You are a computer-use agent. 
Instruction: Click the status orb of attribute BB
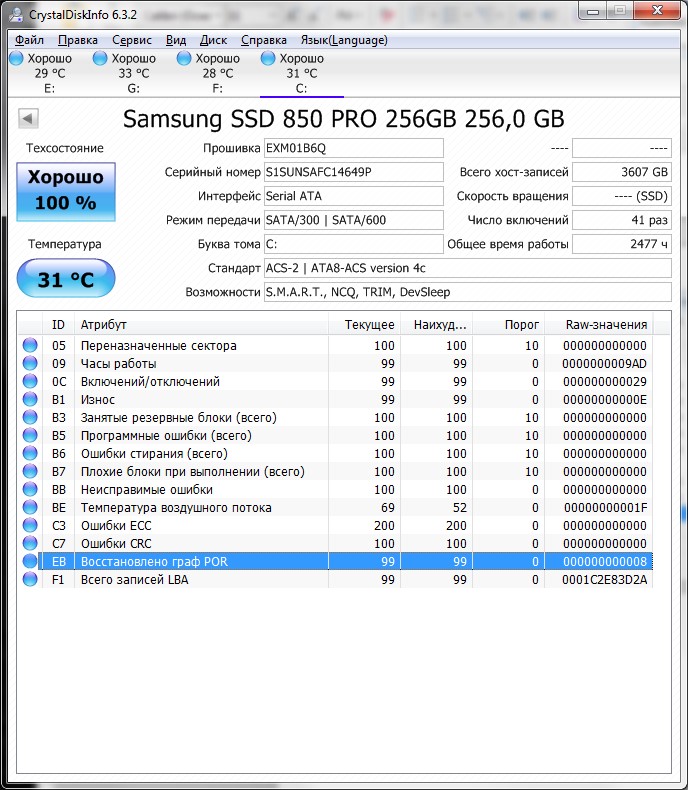coord(30,489)
